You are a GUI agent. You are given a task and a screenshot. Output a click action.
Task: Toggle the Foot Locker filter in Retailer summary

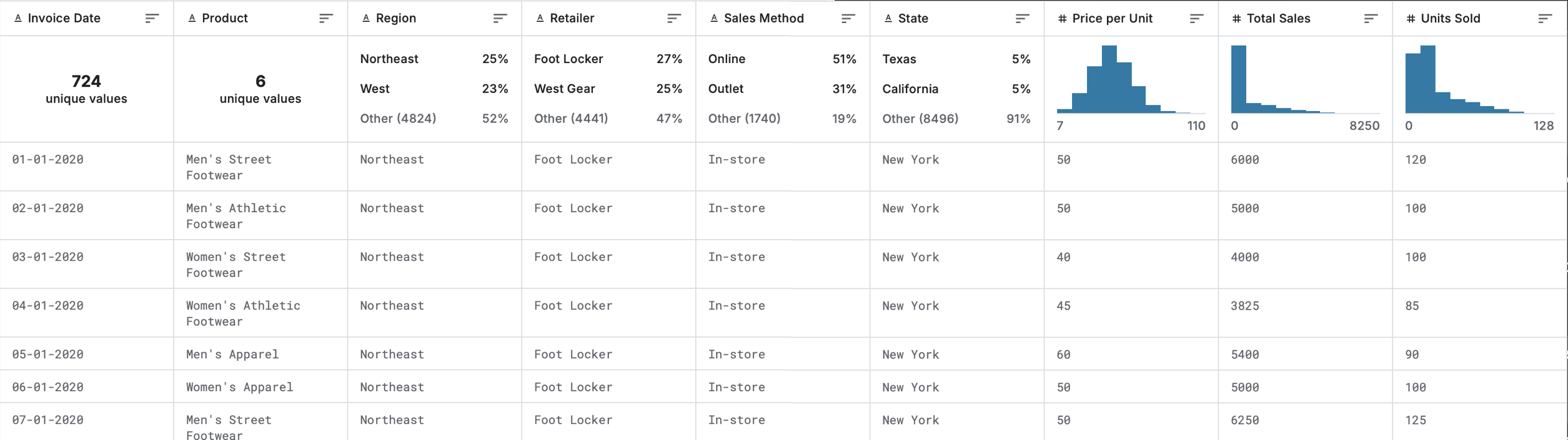tap(567, 59)
